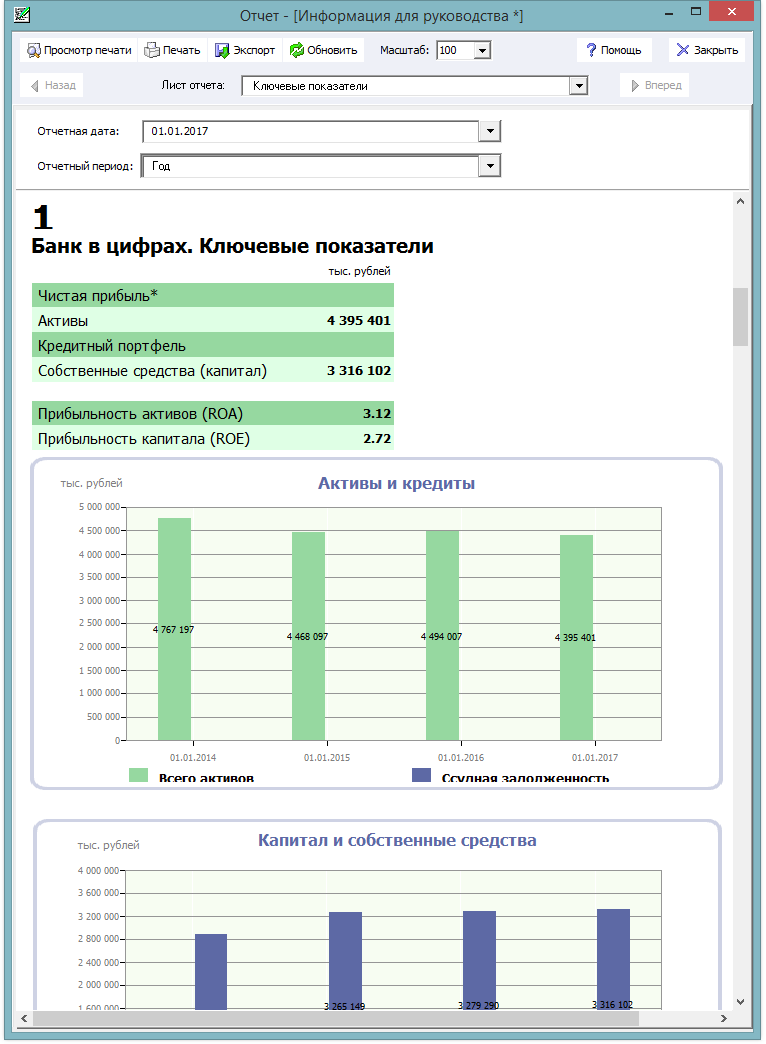
Task: Click the application icon in title bar
Action: (x=22, y=14)
